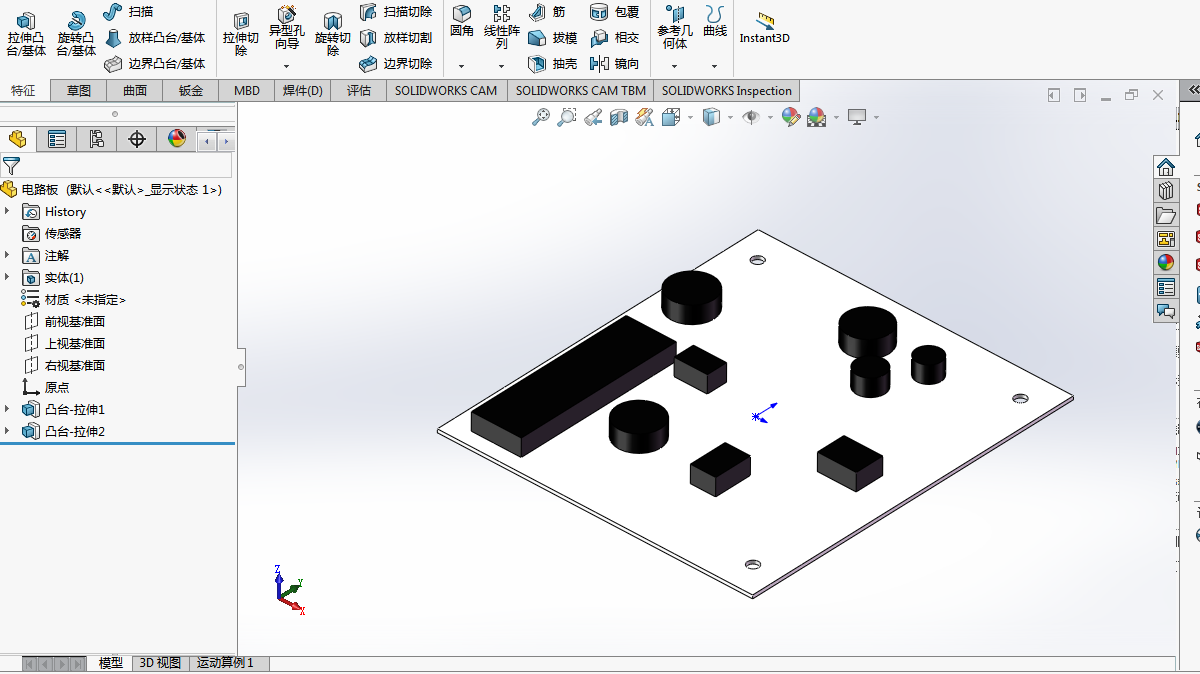Viewport: 1200px width, 674px height.
Task: Open the SOLIDWORKS Forum chat-bubble tab
Action: [x=1166, y=310]
